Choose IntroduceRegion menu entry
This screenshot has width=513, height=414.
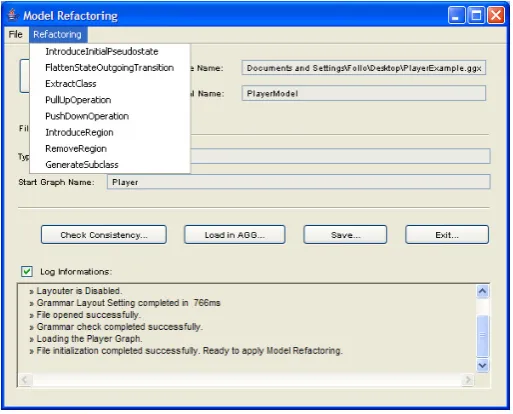[110, 132]
